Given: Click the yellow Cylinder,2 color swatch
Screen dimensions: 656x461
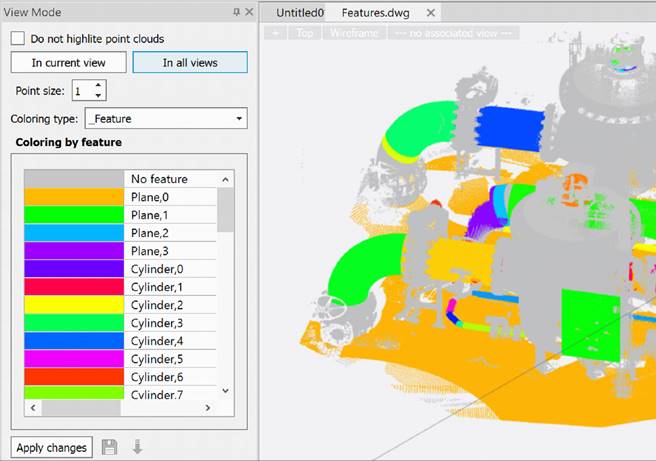Looking at the screenshot, I should pyautogui.click(x=74, y=305).
